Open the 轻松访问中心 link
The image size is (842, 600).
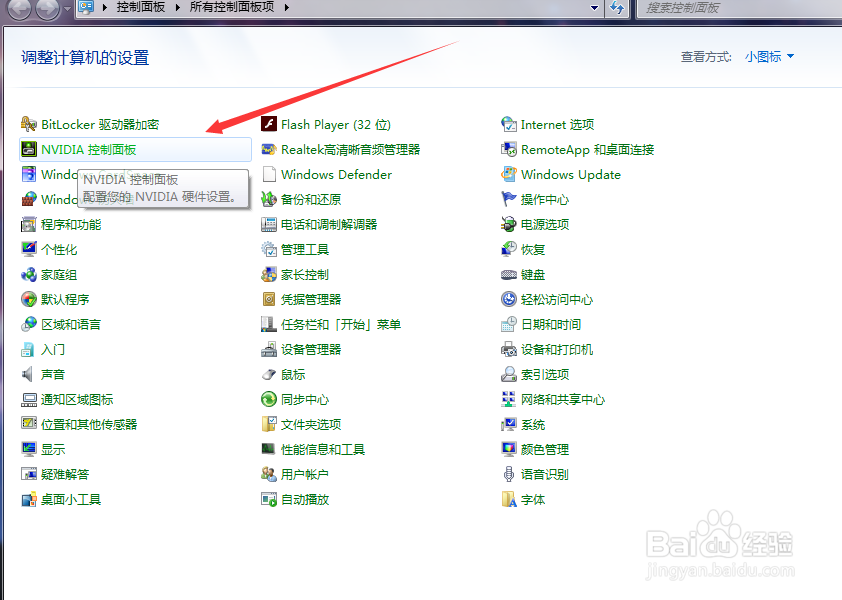click(557, 299)
